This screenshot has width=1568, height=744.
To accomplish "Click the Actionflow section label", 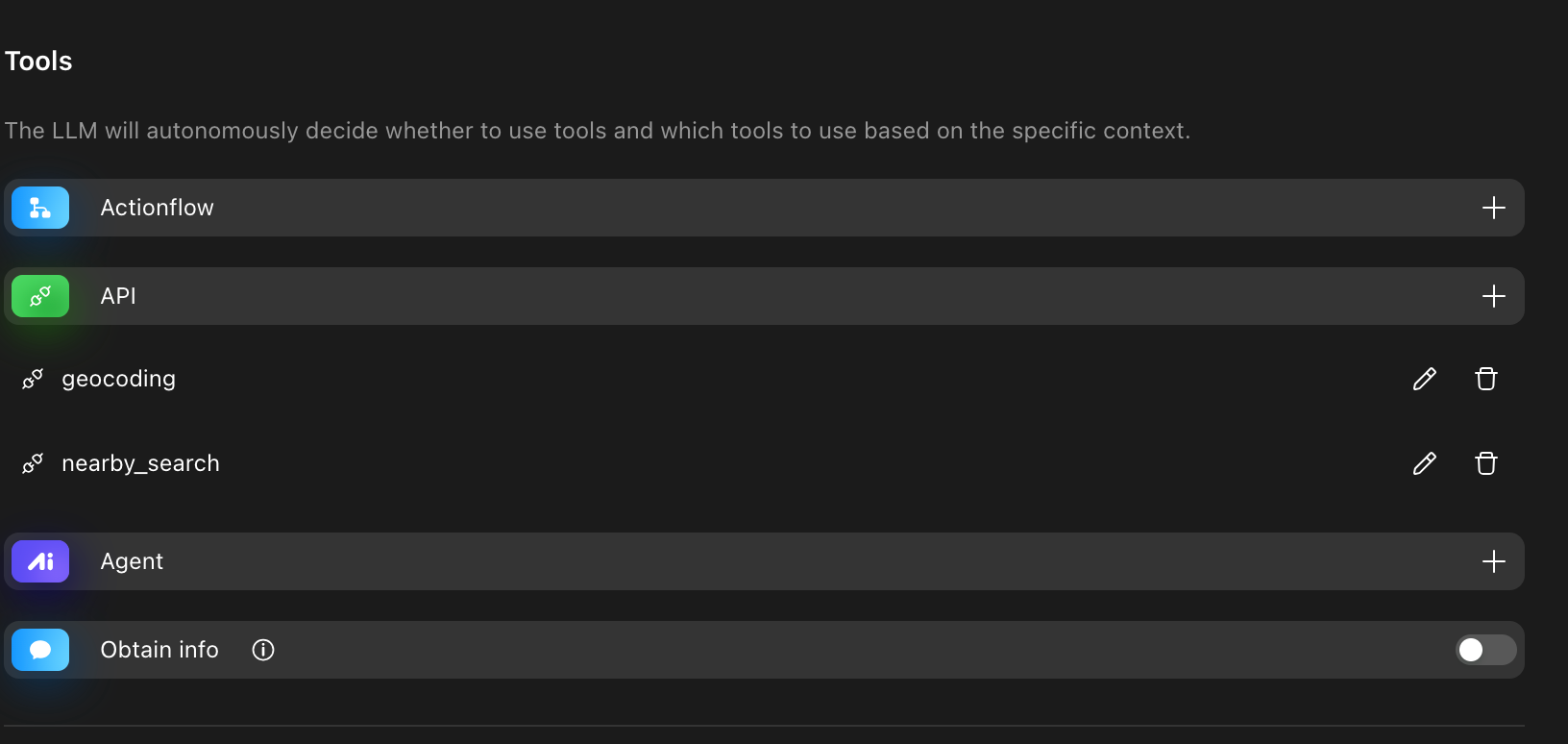I will (x=157, y=208).
